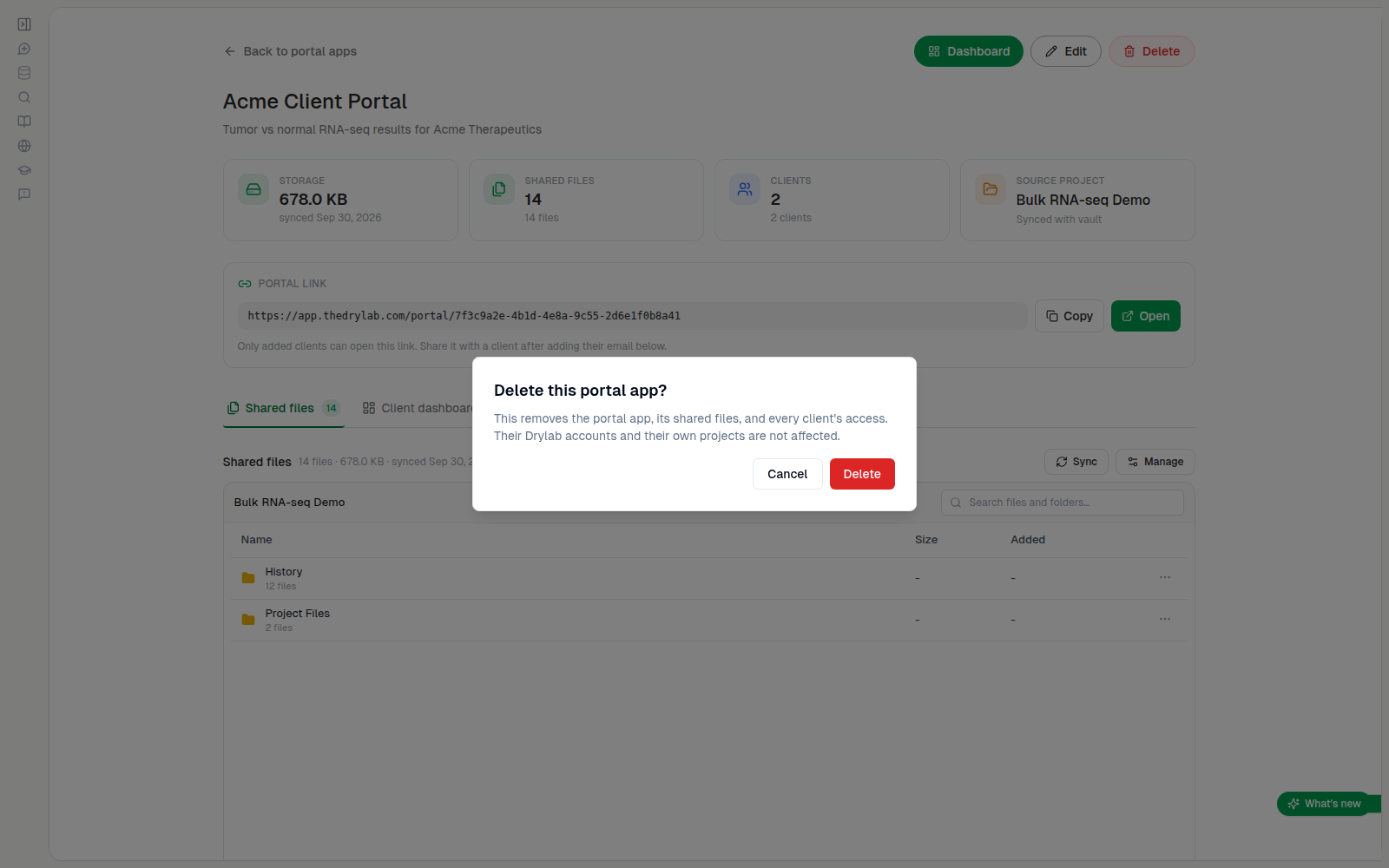Click the Edit button with pencil

coord(1066,51)
